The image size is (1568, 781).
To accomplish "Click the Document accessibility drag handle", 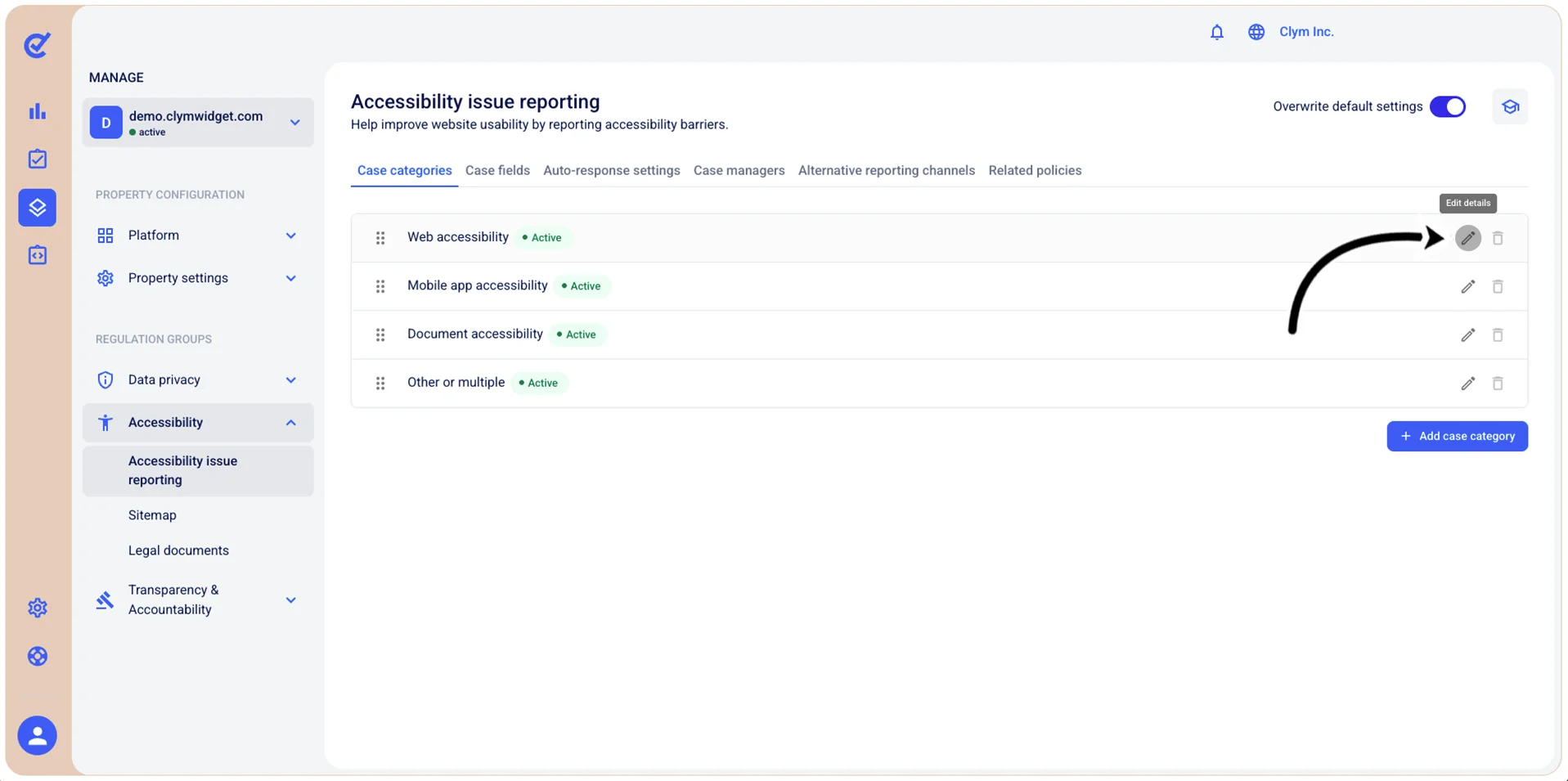I will point(380,334).
